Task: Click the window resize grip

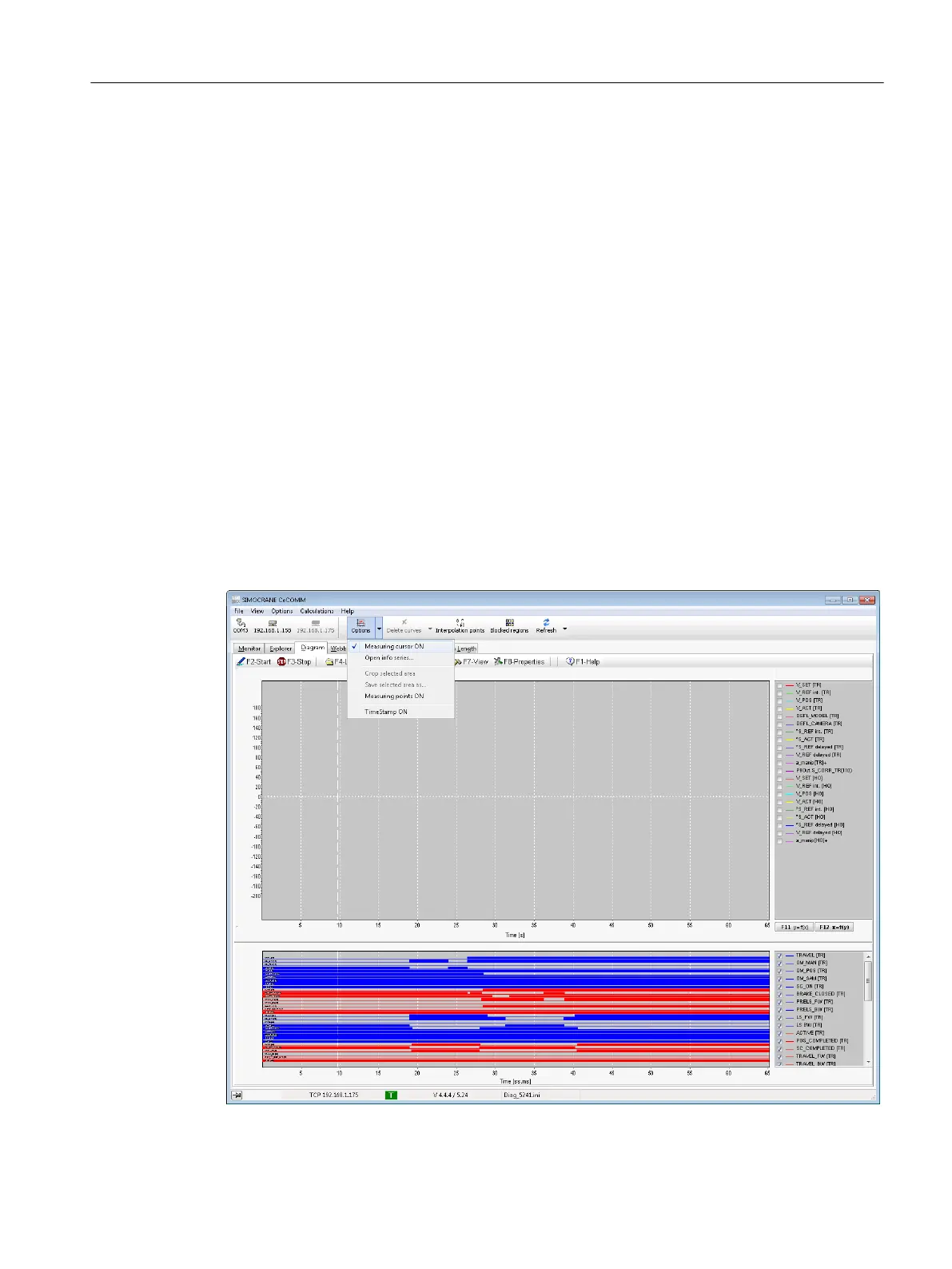Action: 873,1098
